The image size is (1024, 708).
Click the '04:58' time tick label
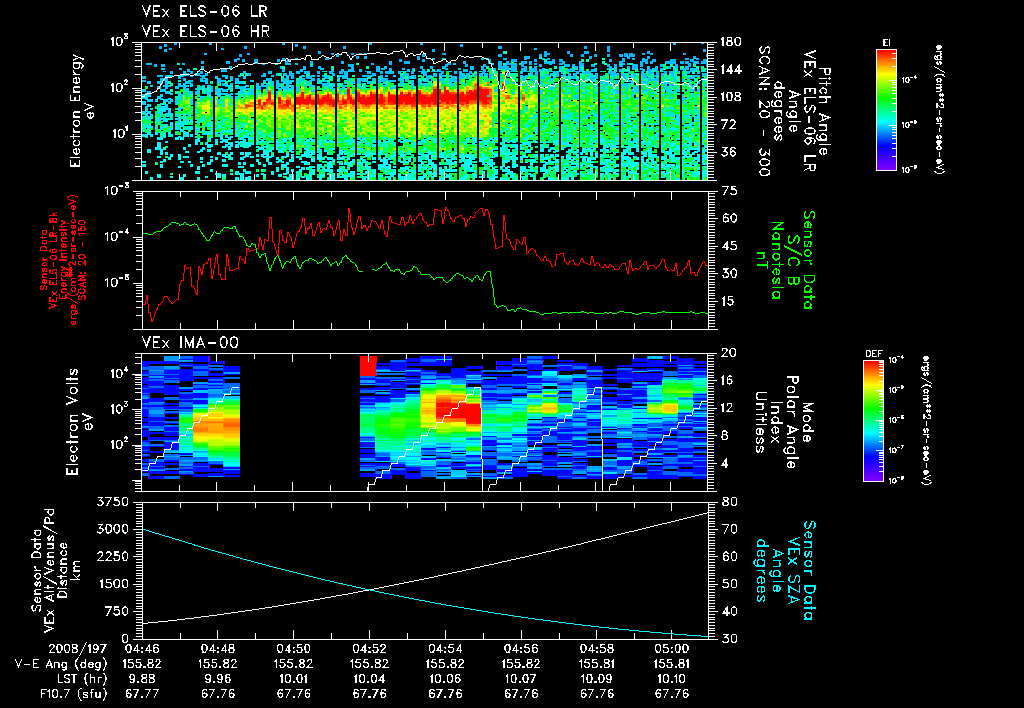coord(596,649)
